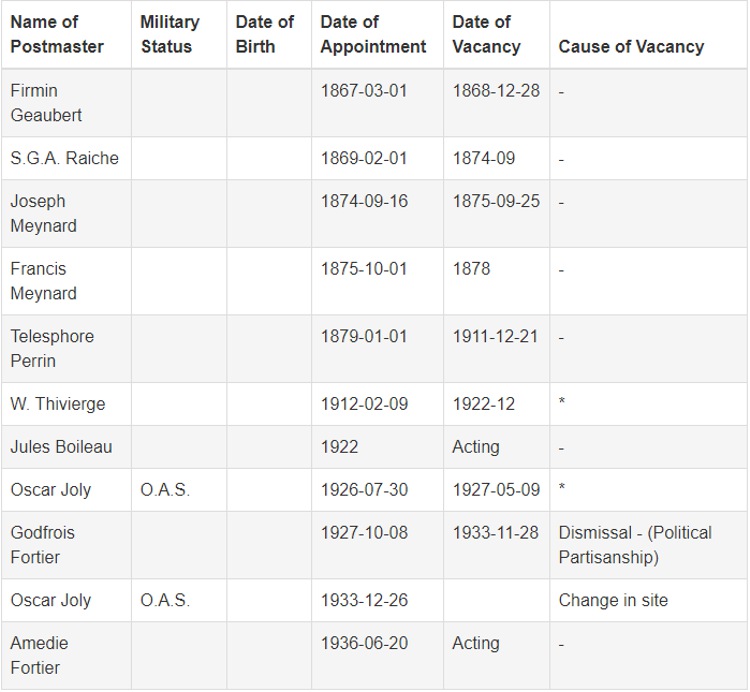Click the Godfrois Fortier name cell

click(42, 544)
